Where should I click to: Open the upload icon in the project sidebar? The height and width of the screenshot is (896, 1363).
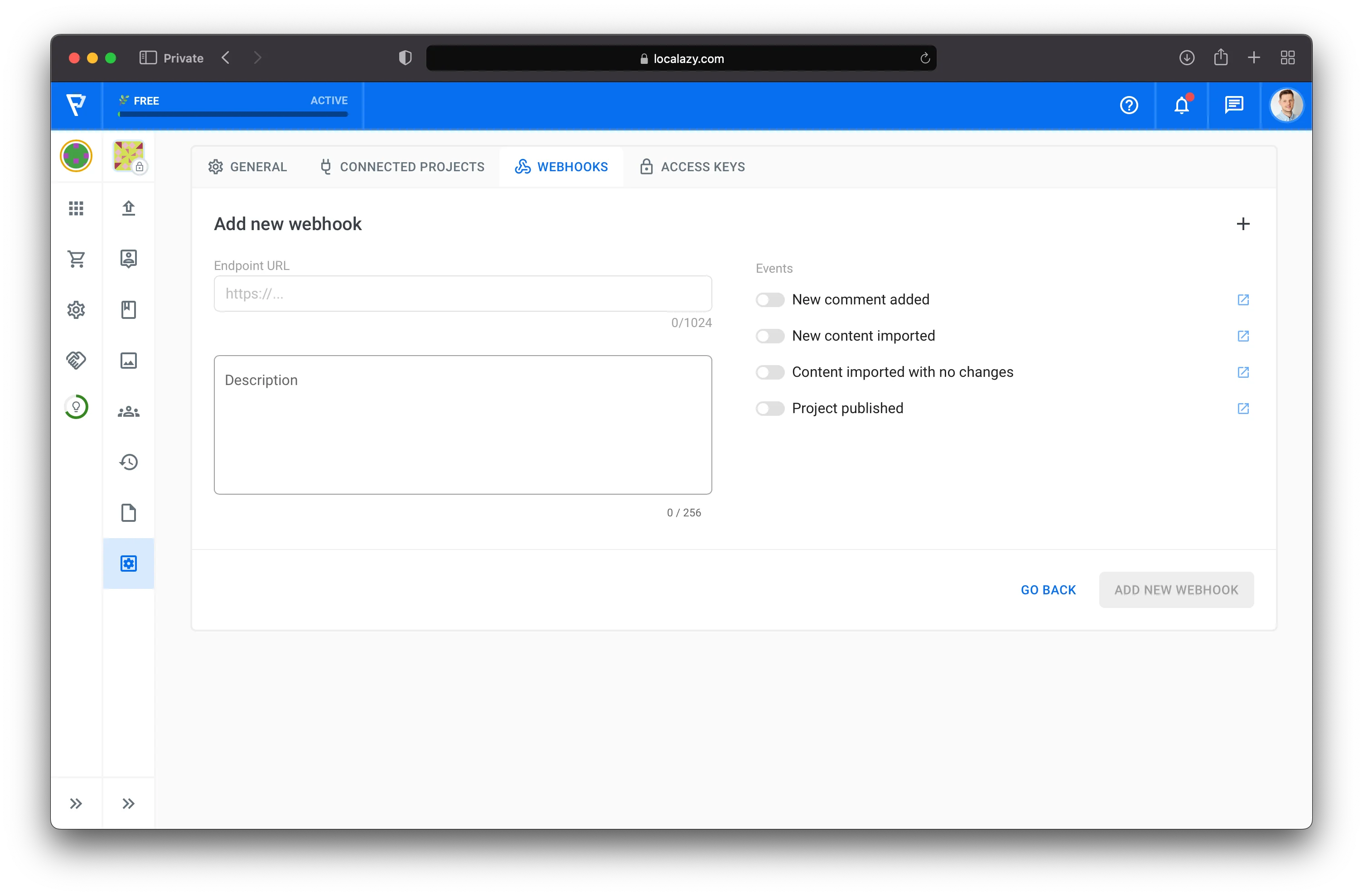coord(128,208)
